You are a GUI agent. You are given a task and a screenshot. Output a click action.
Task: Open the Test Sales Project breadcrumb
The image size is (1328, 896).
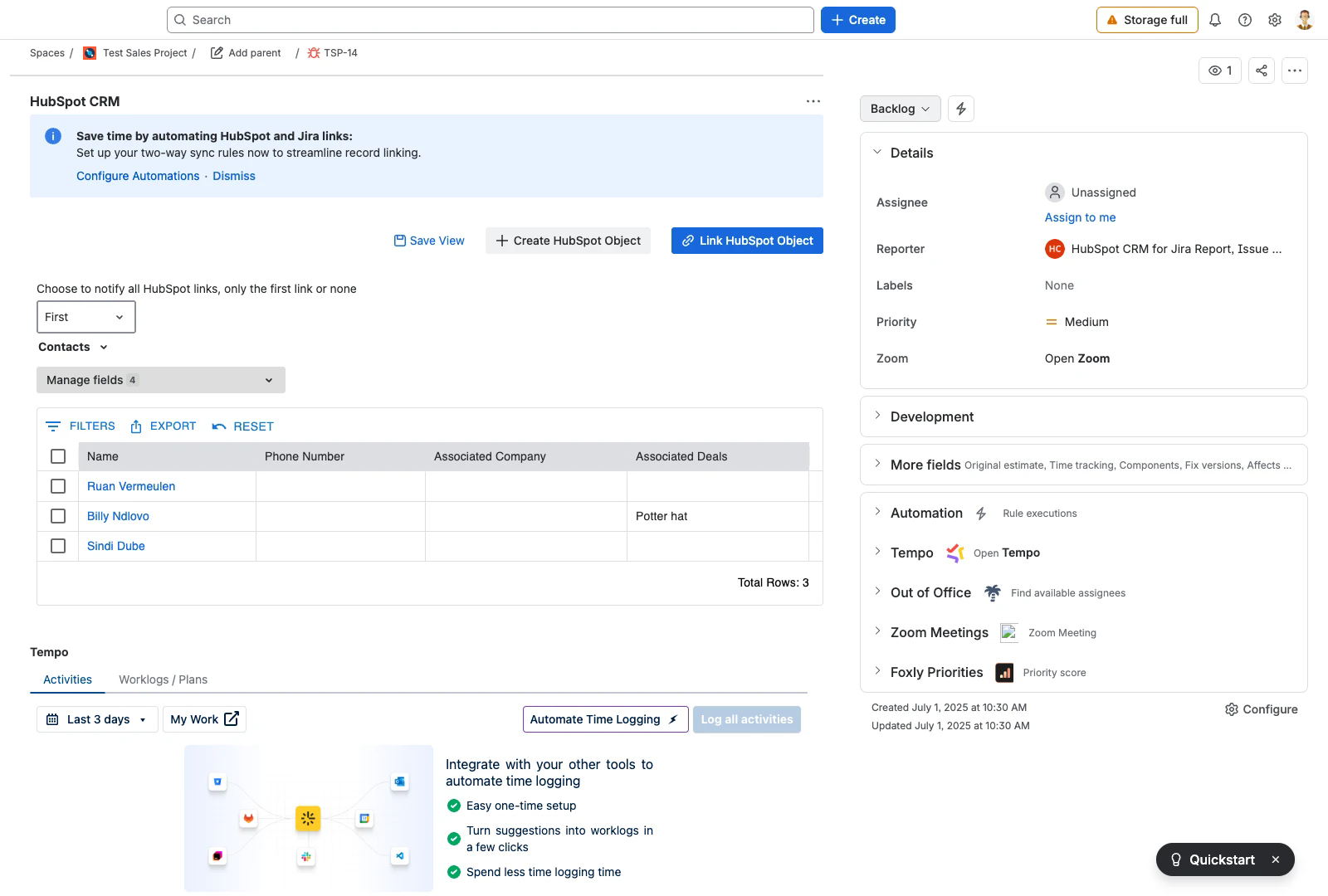(x=137, y=53)
